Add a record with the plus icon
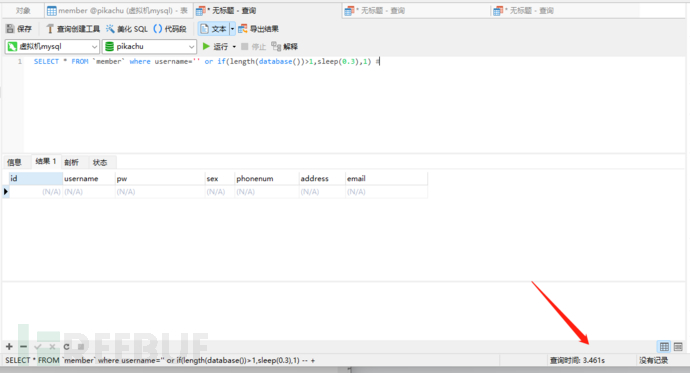 click(x=9, y=347)
